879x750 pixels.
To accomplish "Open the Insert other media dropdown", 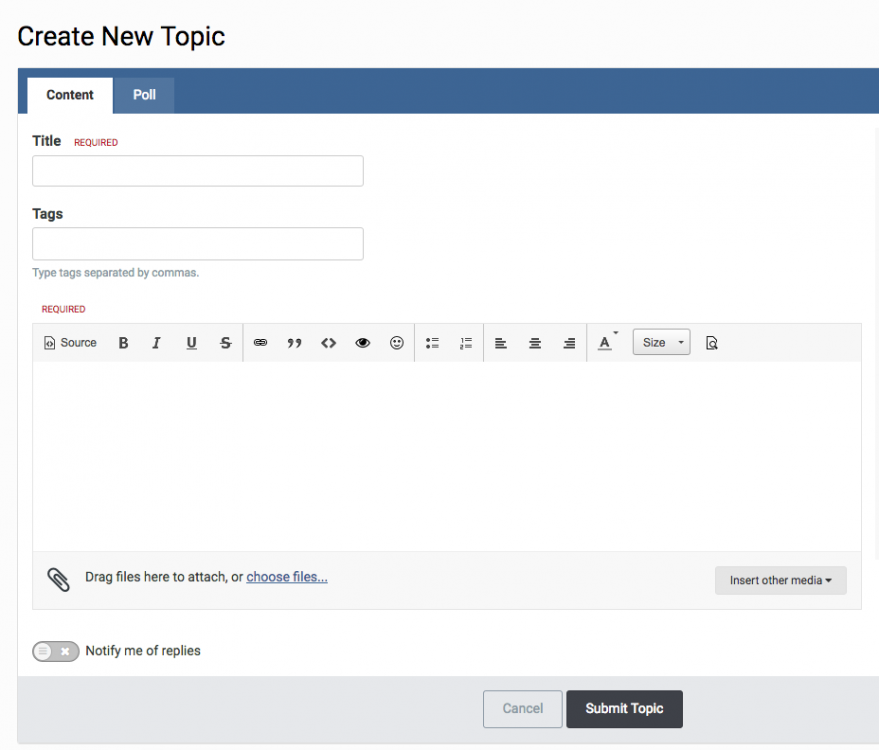I will 780,580.
